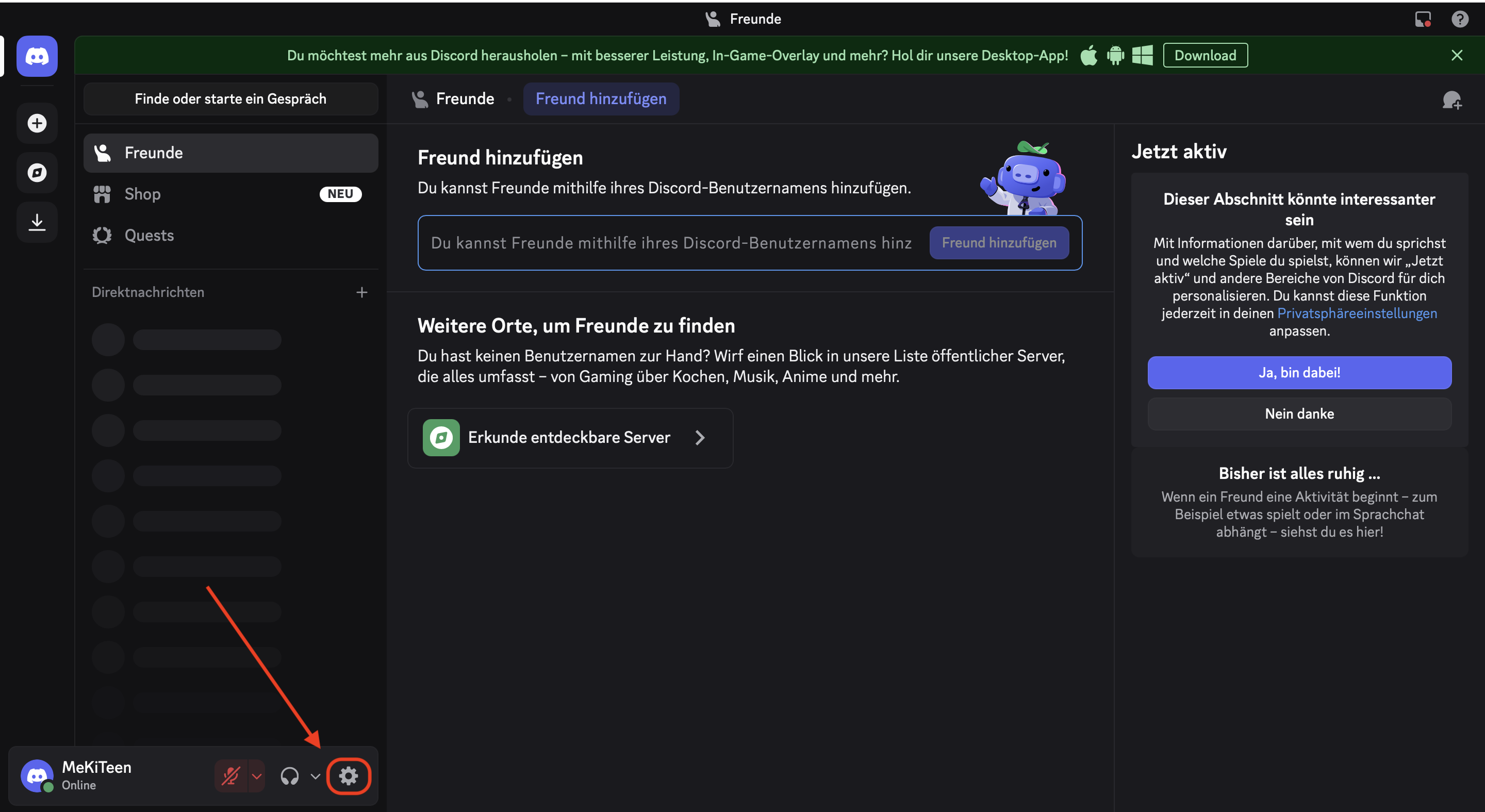Expand microphone input options chevron

[257, 776]
